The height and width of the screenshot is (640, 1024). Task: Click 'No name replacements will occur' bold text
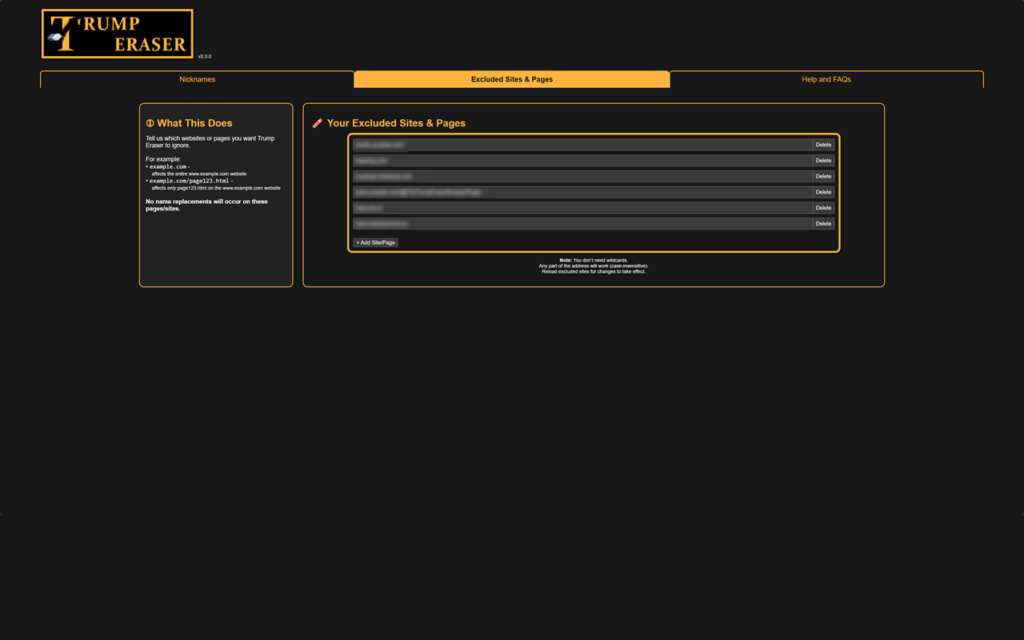click(206, 205)
